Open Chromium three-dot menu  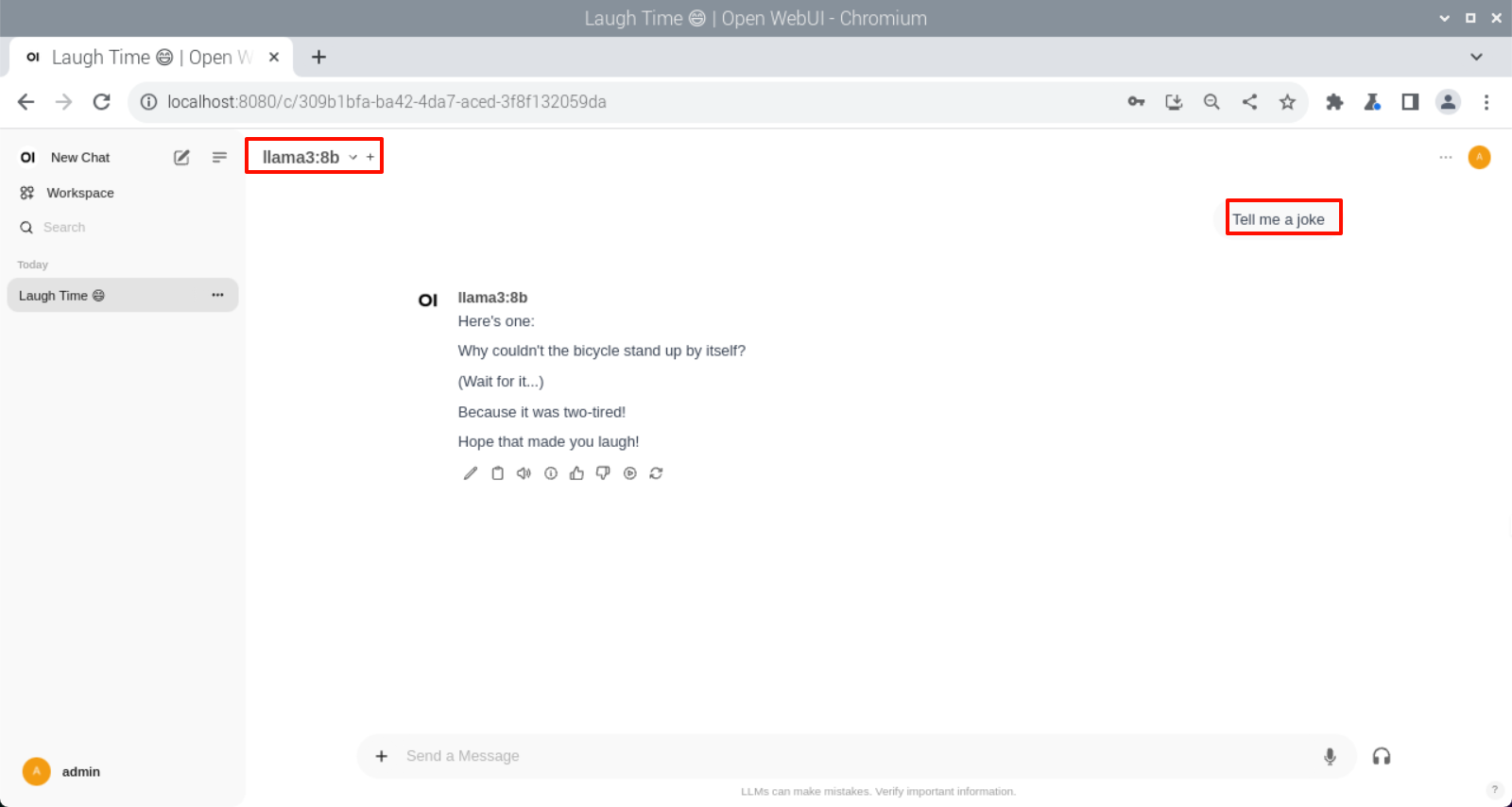1486,102
